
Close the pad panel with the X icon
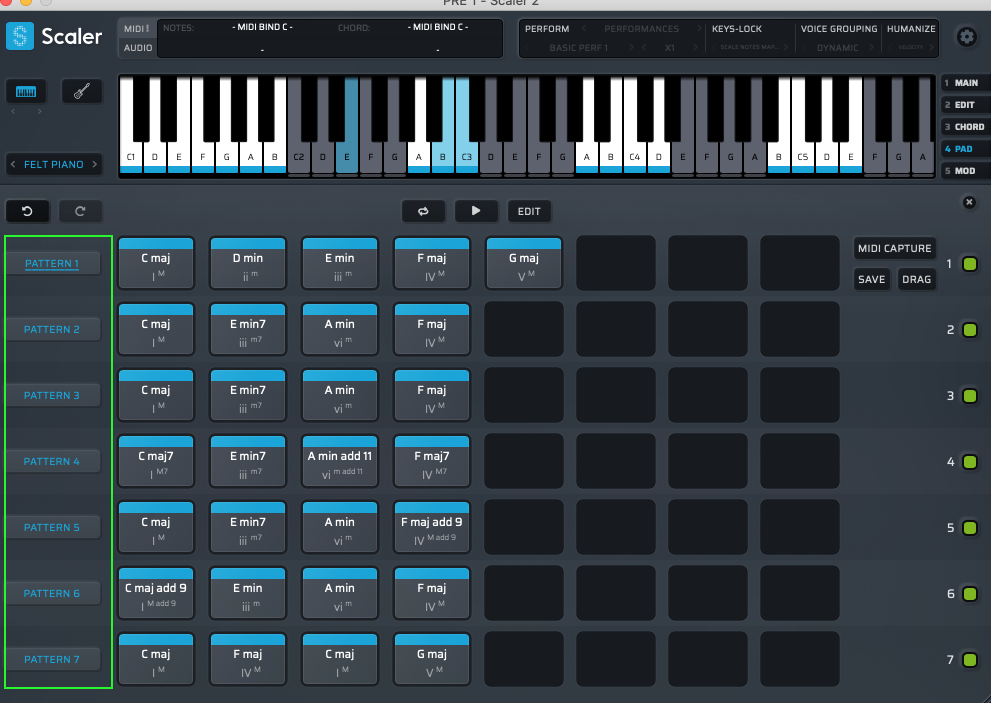(x=969, y=202)
